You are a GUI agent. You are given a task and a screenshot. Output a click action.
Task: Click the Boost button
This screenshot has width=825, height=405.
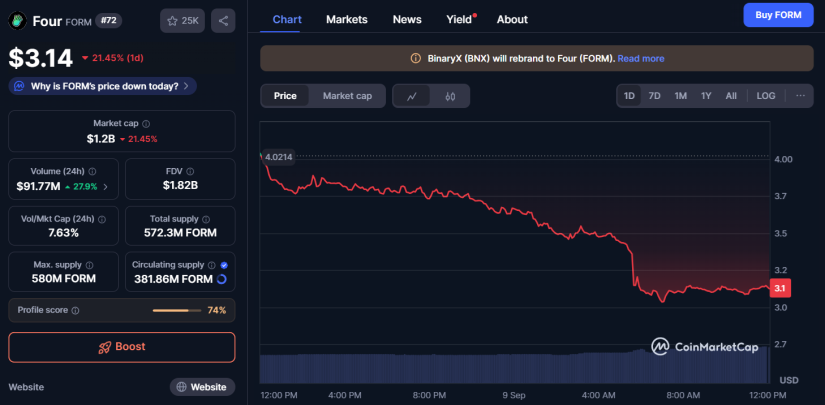(122, 347)
